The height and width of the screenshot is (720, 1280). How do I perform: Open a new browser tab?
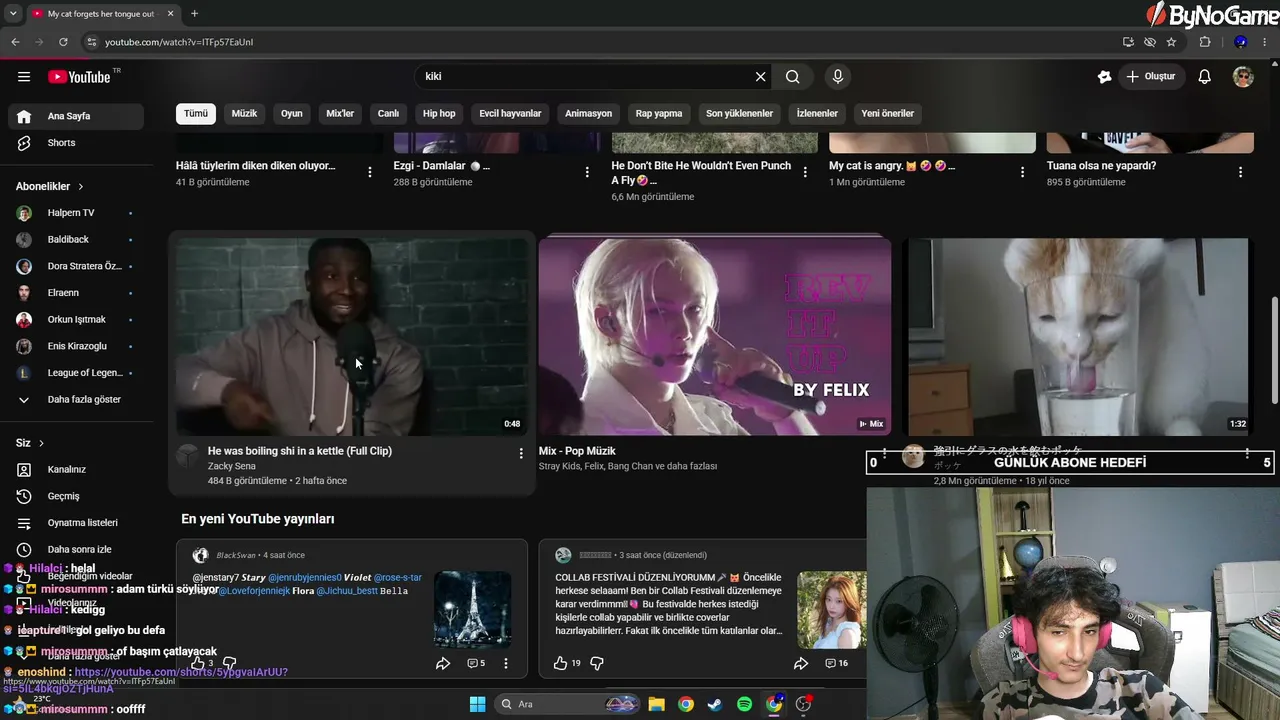point(194,14)
